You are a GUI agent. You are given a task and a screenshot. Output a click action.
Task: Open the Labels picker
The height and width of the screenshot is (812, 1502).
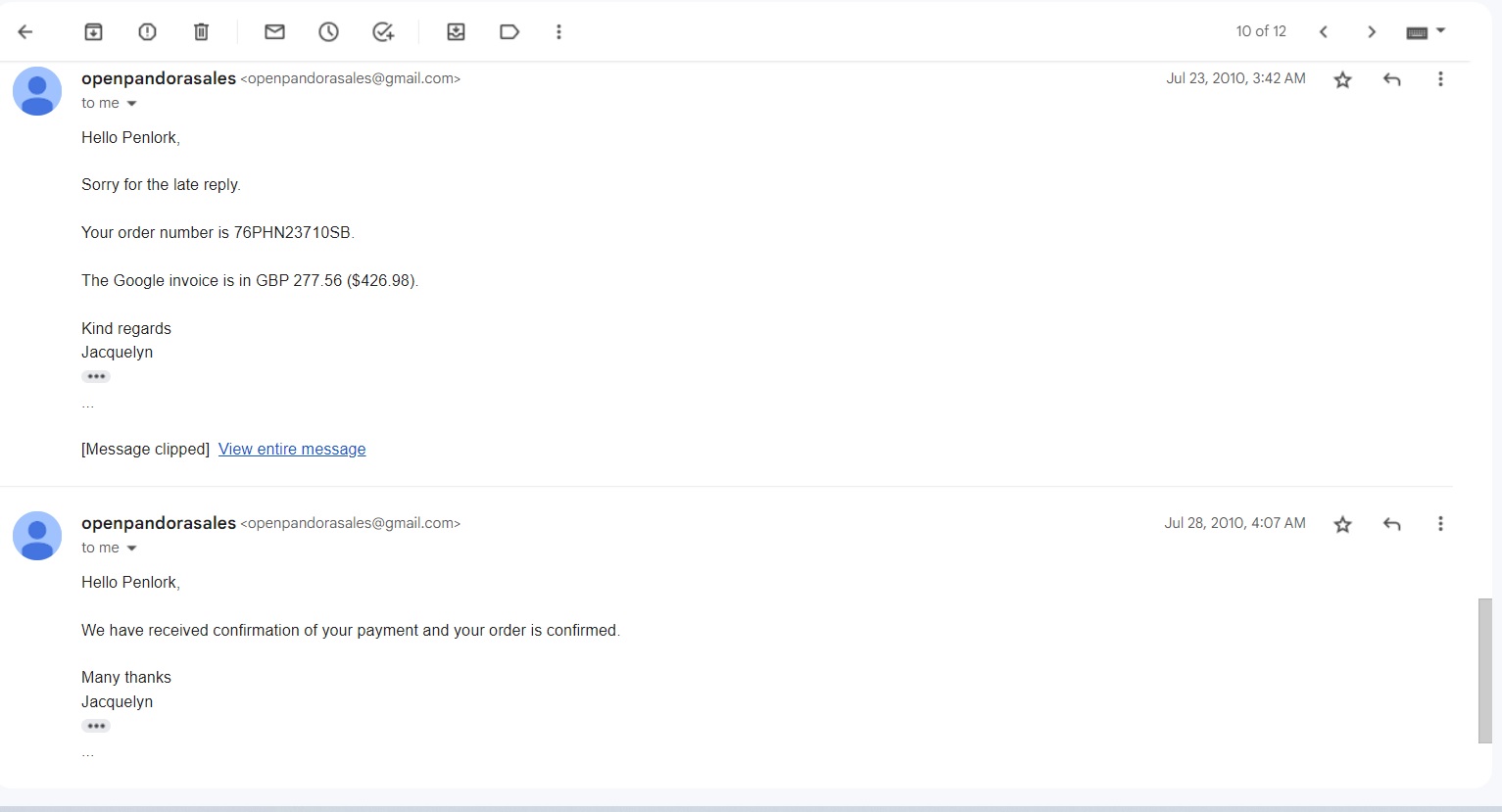tap(509, 32)
